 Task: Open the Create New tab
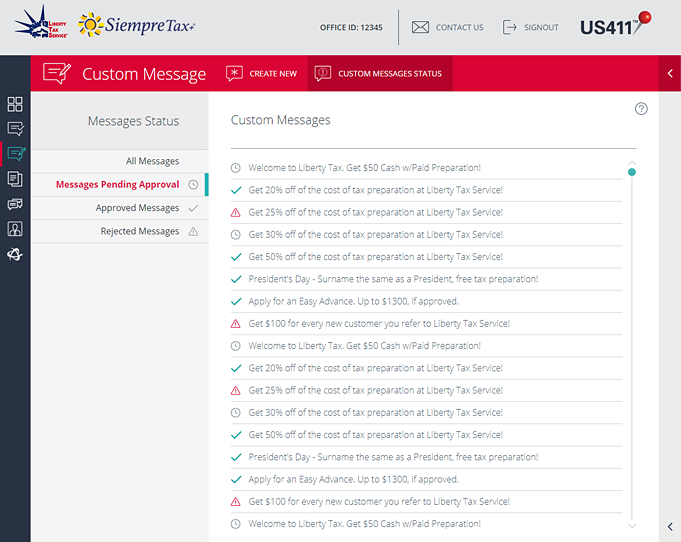pos(262,73)
